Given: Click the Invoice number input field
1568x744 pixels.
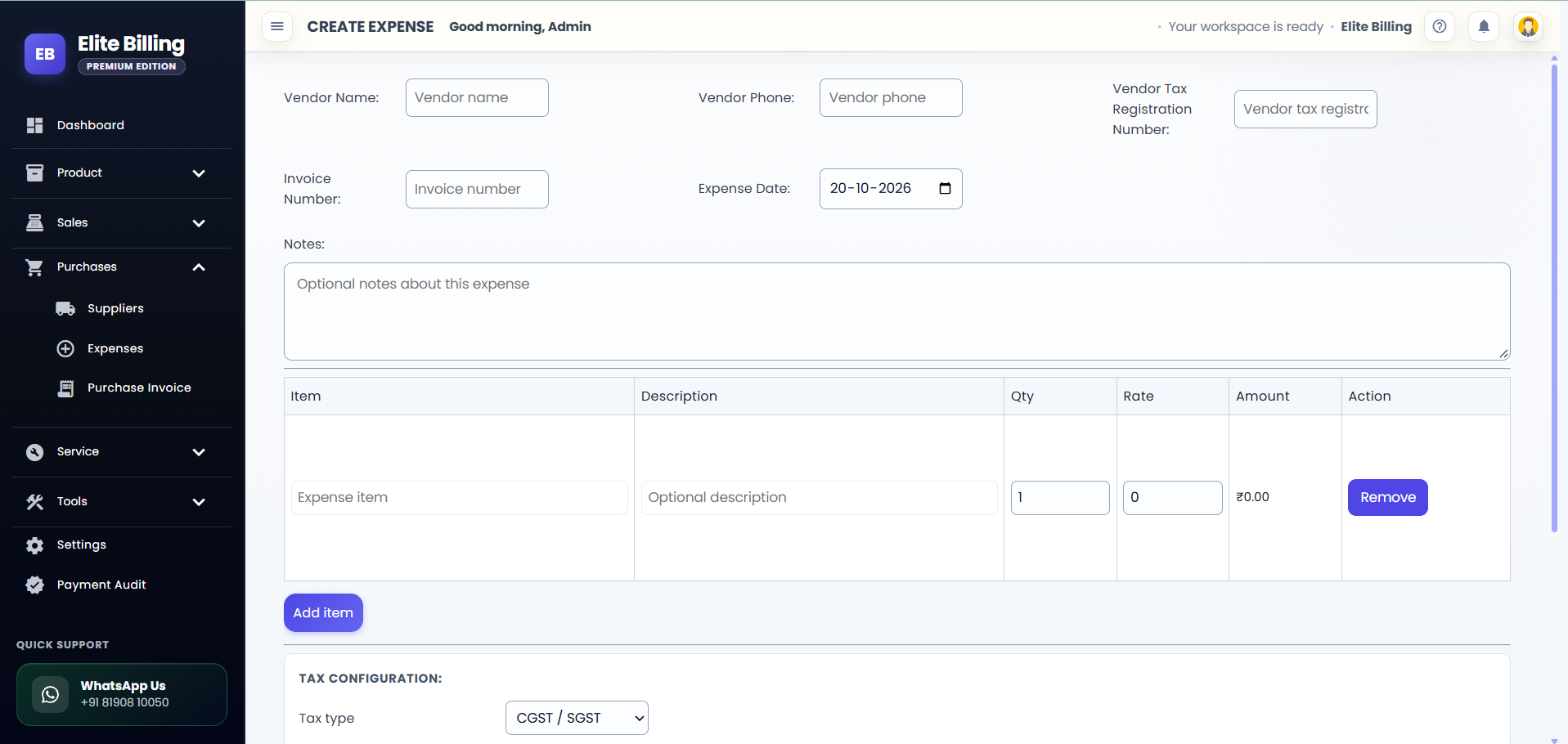Looking at the screenshot, I should (477, 189).
